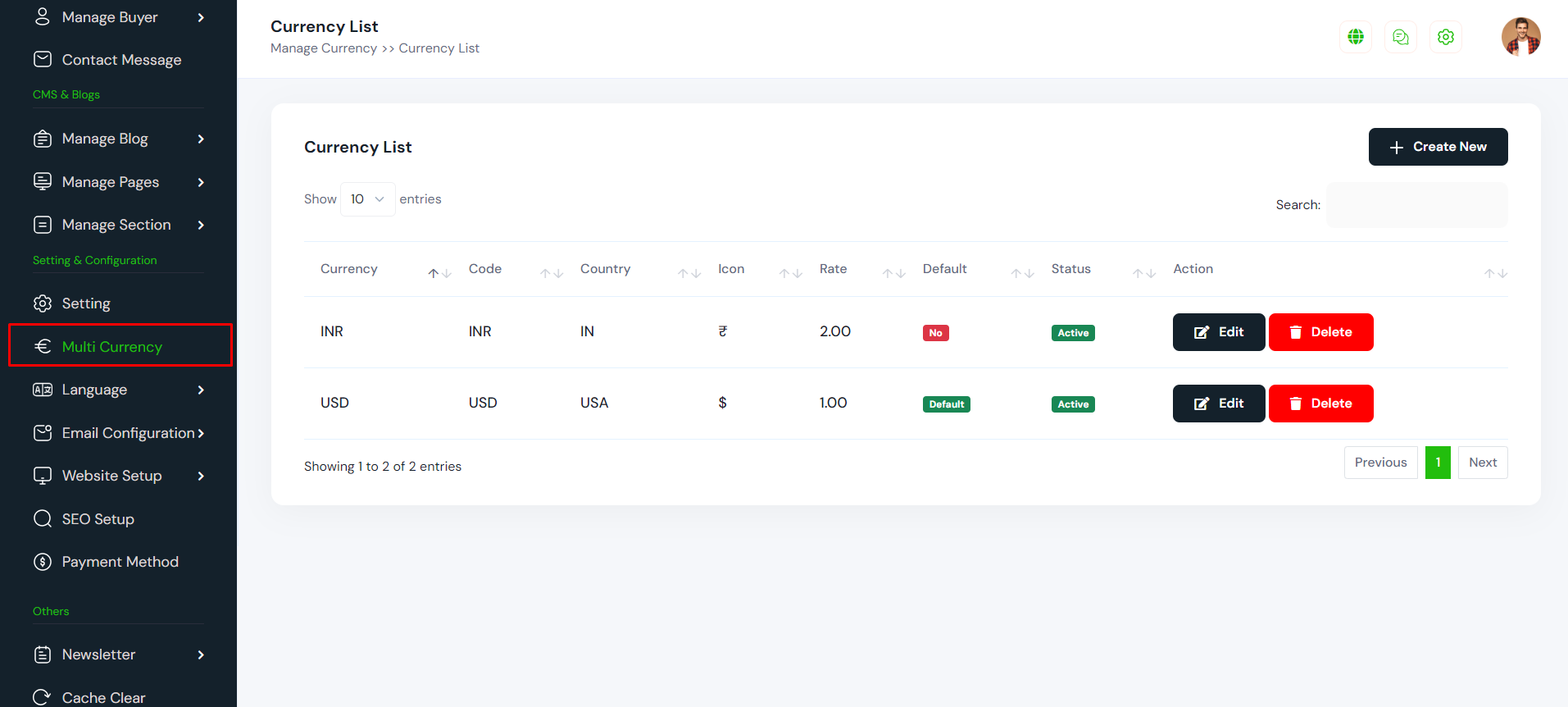Edit the INR currency row
This screenshot has height=707, width=1568.
coord(1219,332)
